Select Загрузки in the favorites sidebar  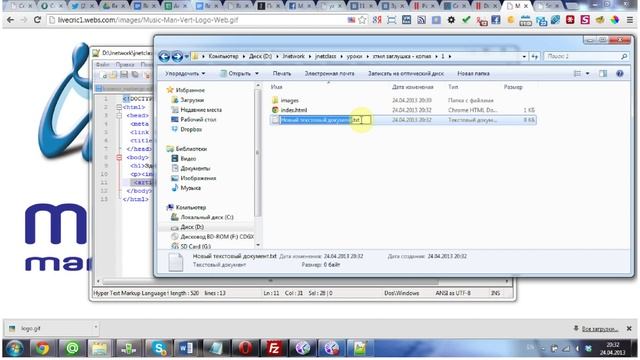(x=192, y=100)
